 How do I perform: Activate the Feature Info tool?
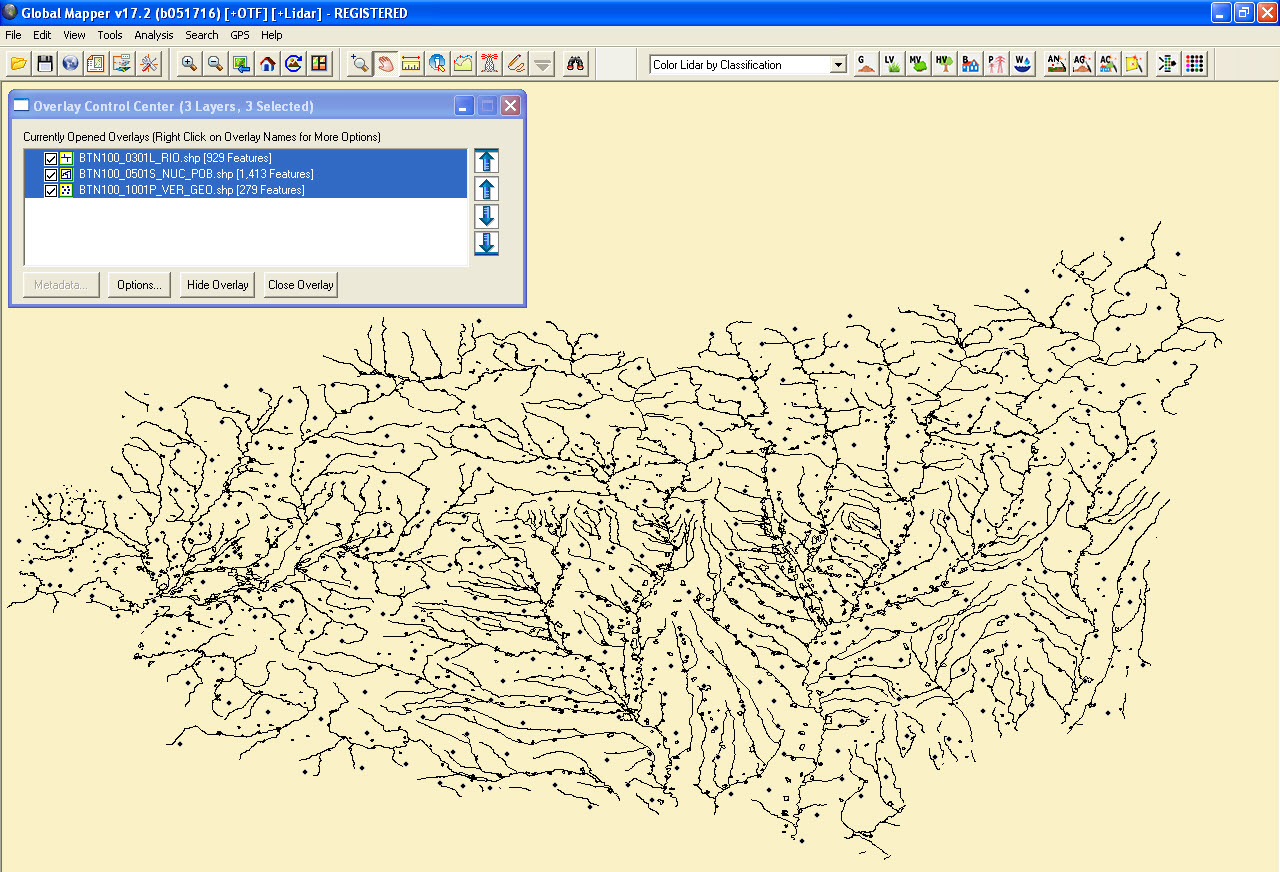pyautogui.click(x=437, y=62)
